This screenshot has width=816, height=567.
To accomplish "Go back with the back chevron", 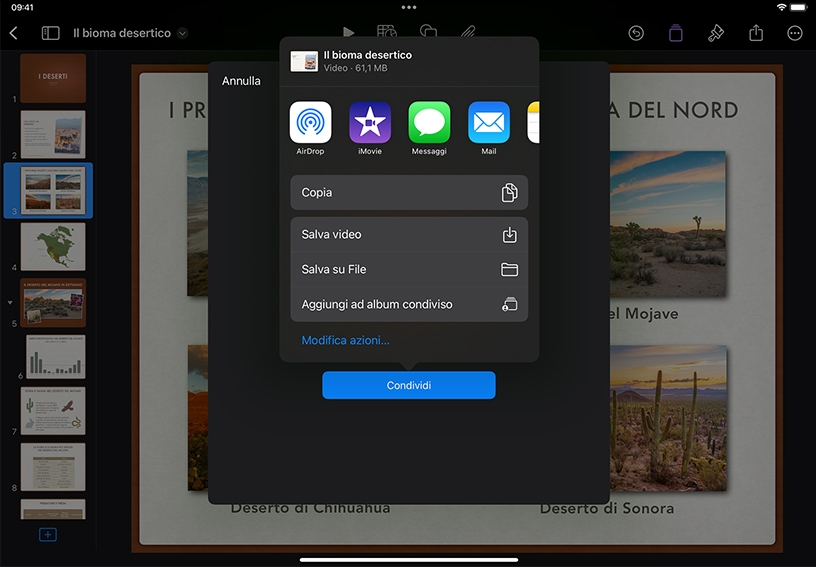I will pyautogui.click(x=14, y=33).
